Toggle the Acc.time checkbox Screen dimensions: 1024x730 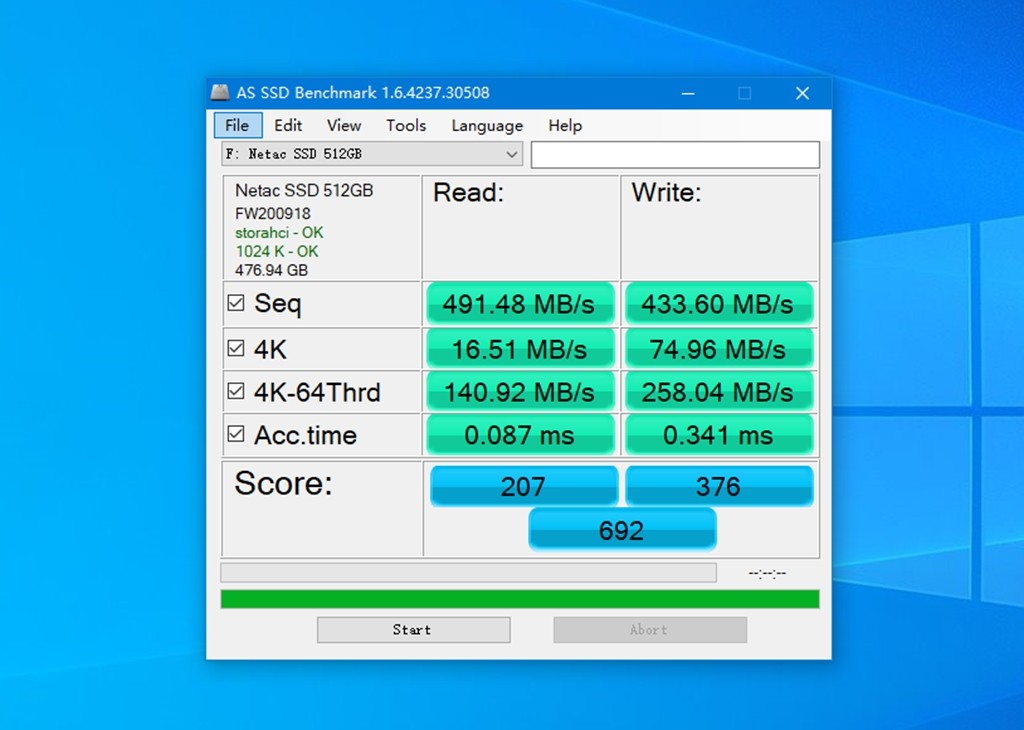click(236, 434)
